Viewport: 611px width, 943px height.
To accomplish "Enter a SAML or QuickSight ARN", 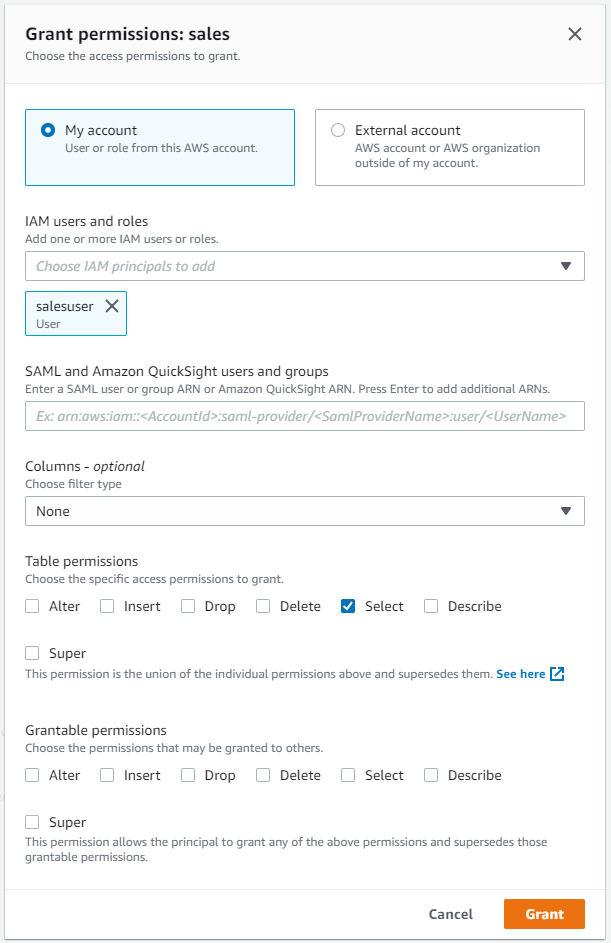I will 304,416.
